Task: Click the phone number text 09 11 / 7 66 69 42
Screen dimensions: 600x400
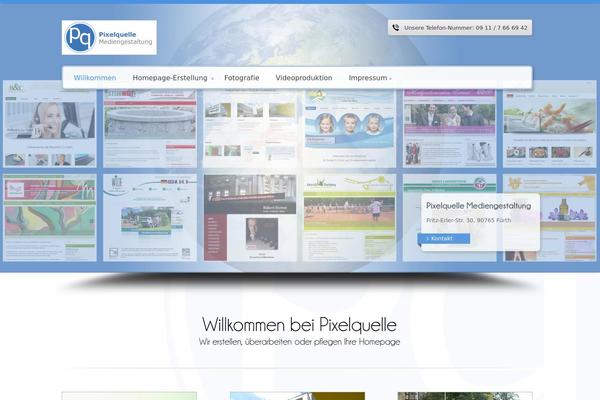Action: click(x=501, y=28)
